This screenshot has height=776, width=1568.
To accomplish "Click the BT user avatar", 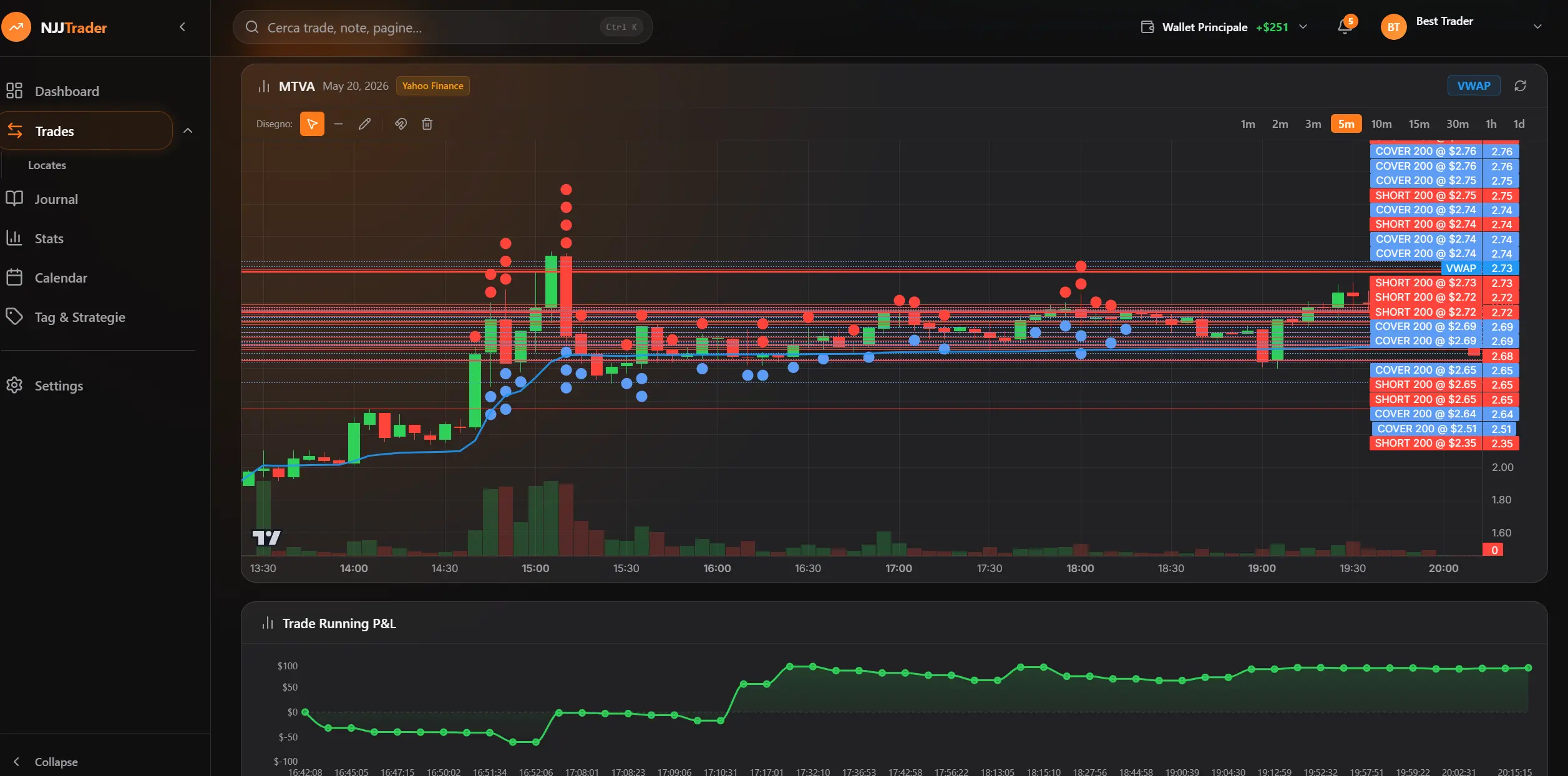I will pos(1393,27).
